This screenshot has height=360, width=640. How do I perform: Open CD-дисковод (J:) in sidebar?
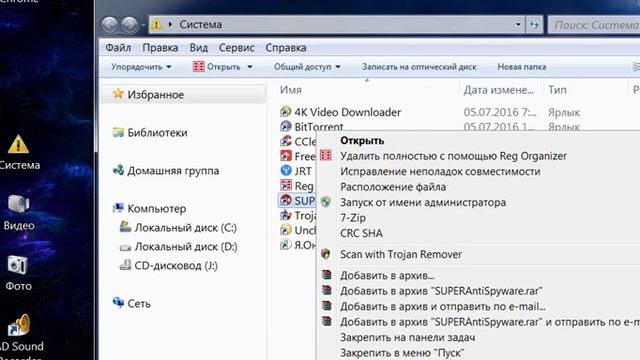click(176, 266)
